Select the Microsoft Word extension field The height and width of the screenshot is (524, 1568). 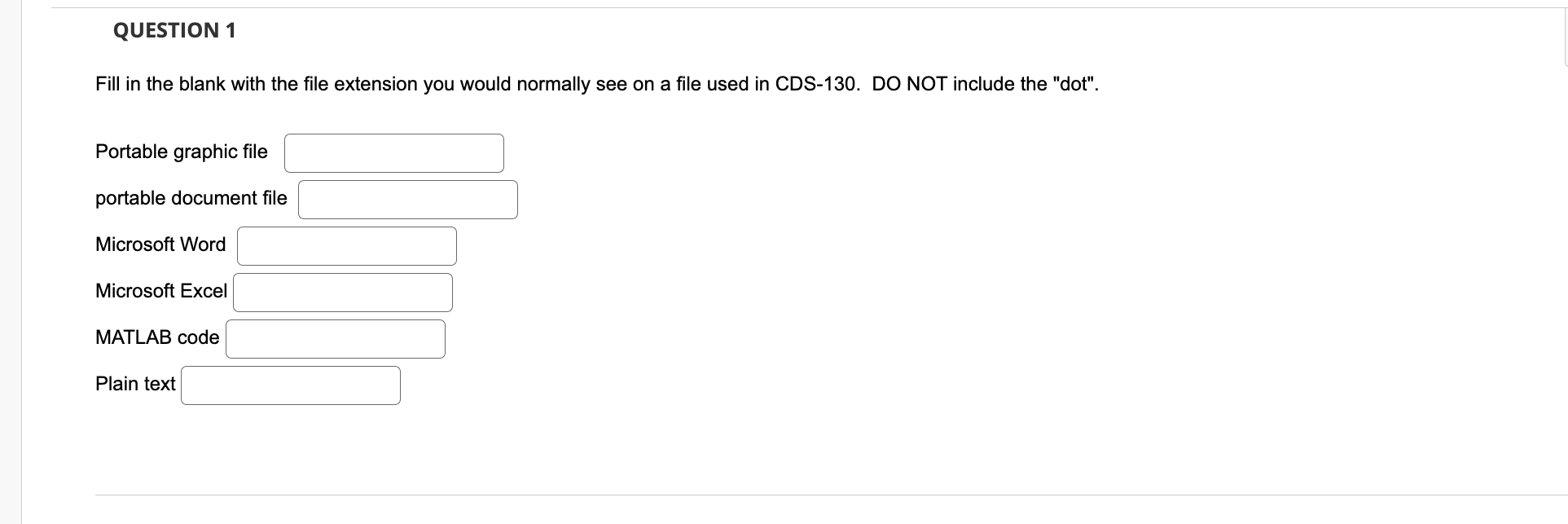346,245
